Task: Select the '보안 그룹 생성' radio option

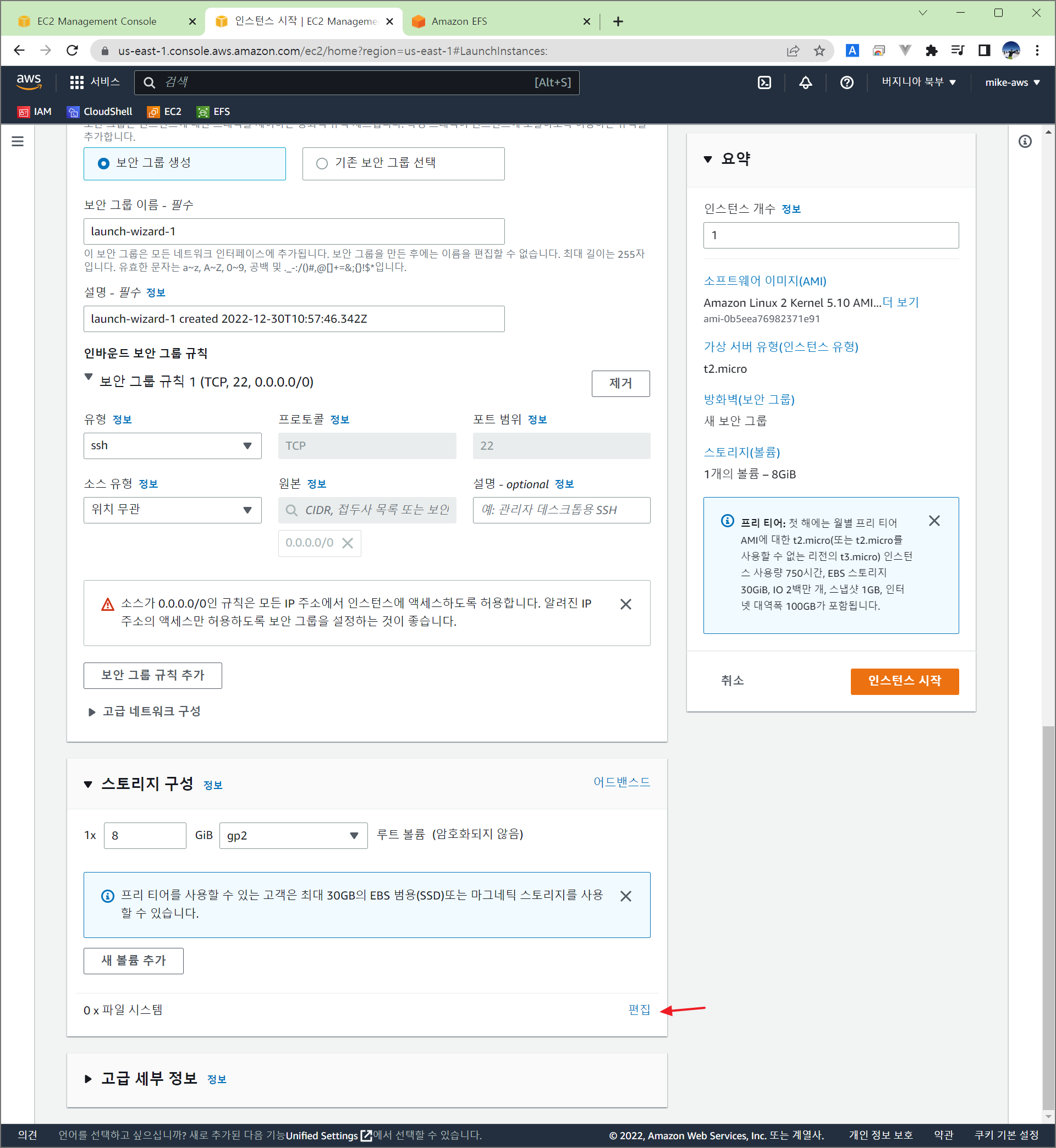Action: (103, 163)
